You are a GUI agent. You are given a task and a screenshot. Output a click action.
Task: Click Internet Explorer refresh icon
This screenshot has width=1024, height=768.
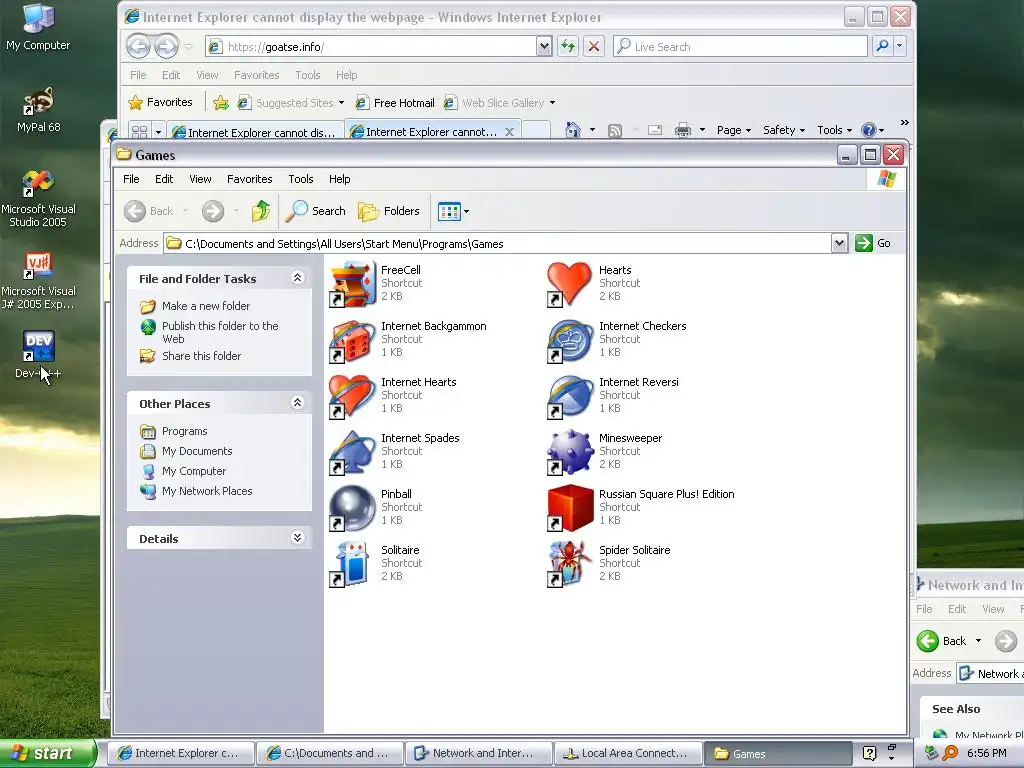568,46
